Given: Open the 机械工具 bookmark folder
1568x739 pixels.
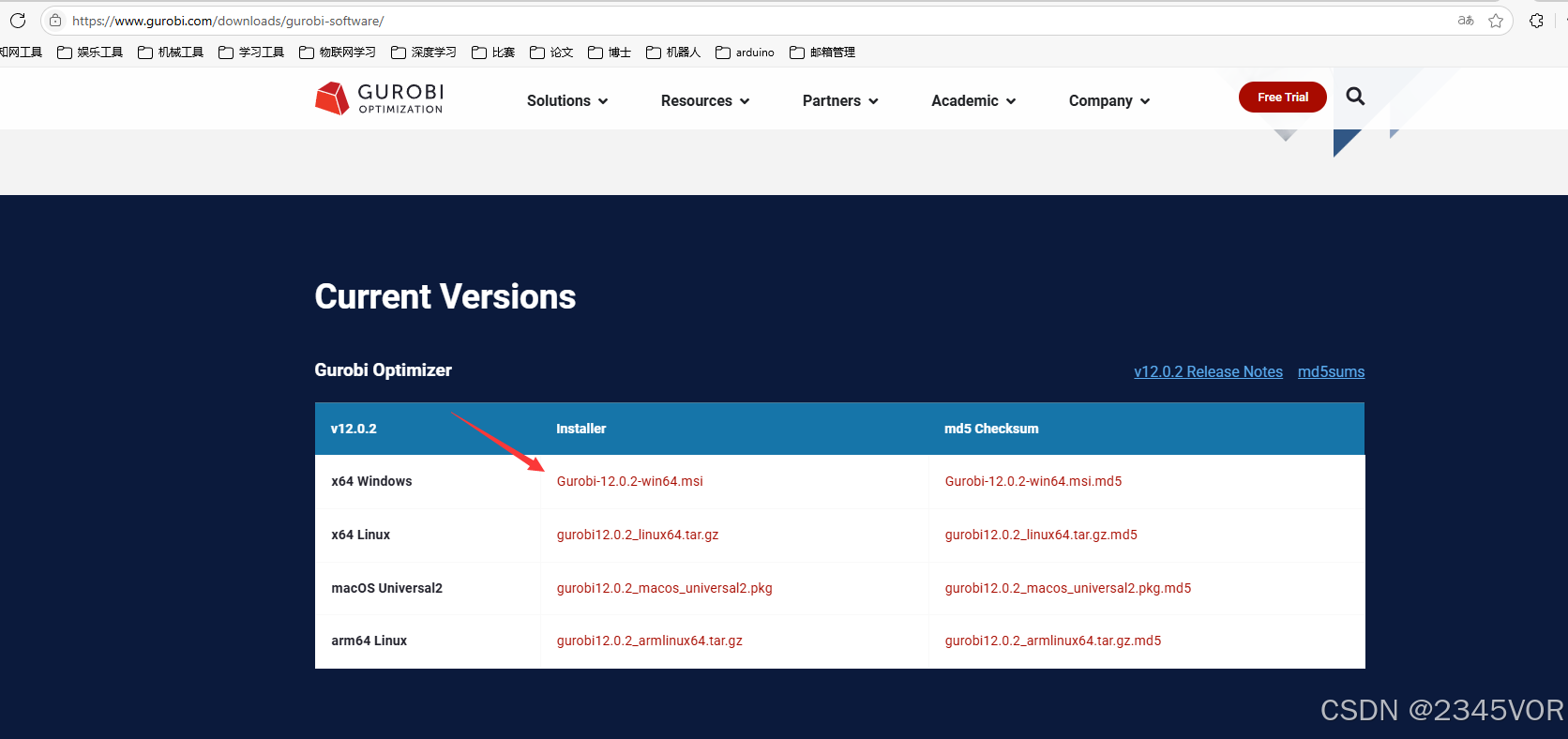Looking at the screenshot, I should coord(171,53).
